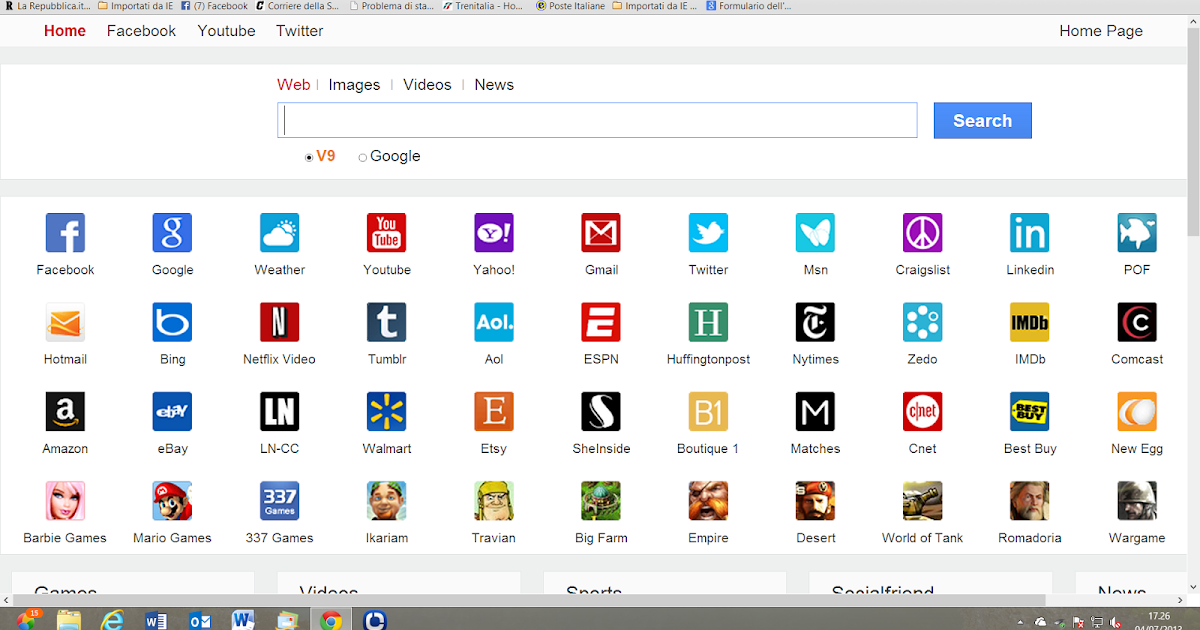The image size is (1200, 630).
Task: Launch the Yahoo! shortcut icon
Action: 494,233
